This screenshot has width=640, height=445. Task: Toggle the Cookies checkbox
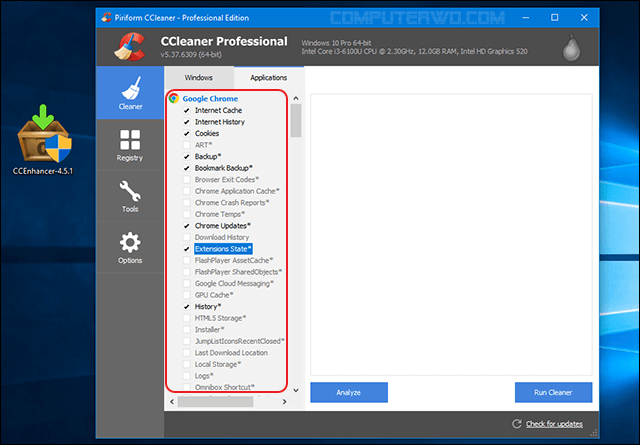(187, 134)
